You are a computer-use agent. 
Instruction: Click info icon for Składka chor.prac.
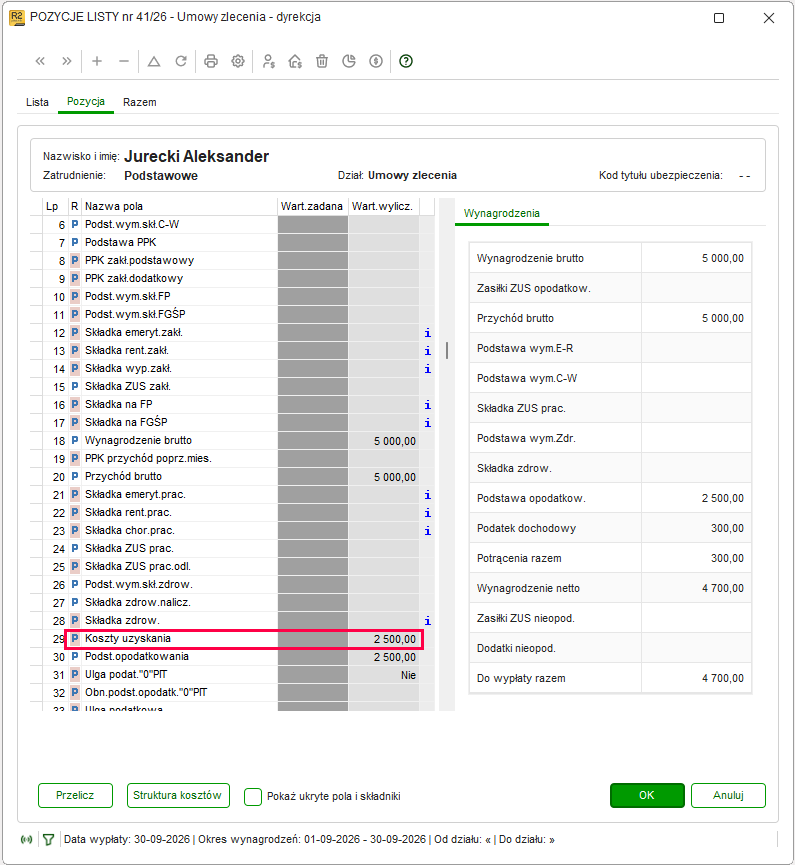coord(428,531)
